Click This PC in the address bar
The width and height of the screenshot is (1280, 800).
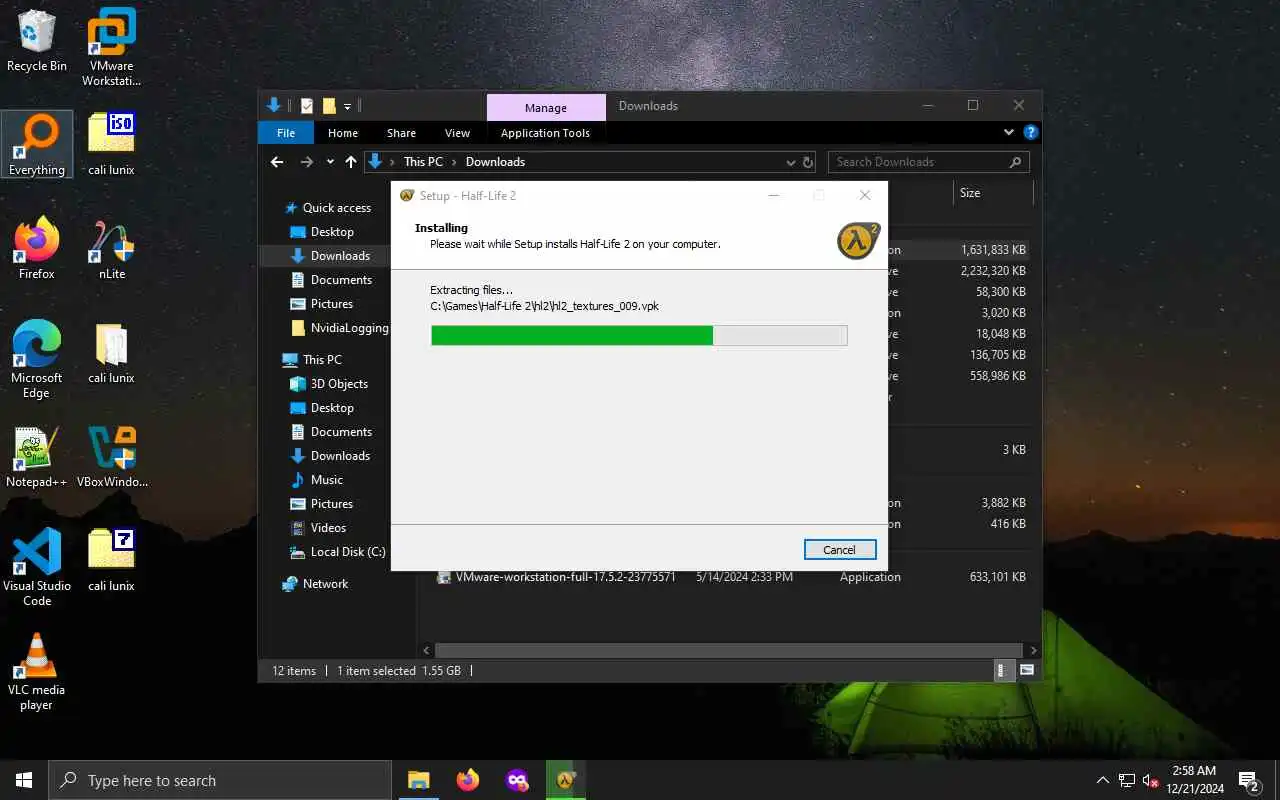click(x=423, y=162)
